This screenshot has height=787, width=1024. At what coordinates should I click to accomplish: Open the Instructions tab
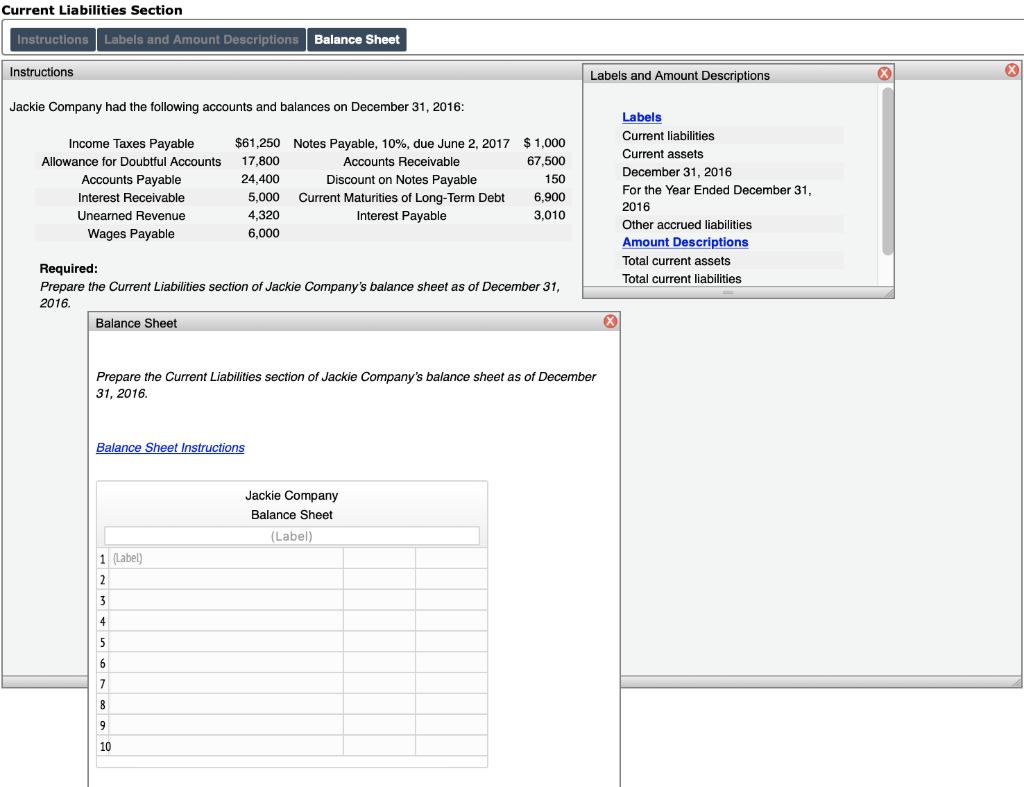pyautogui.click(x=52, y=39)
